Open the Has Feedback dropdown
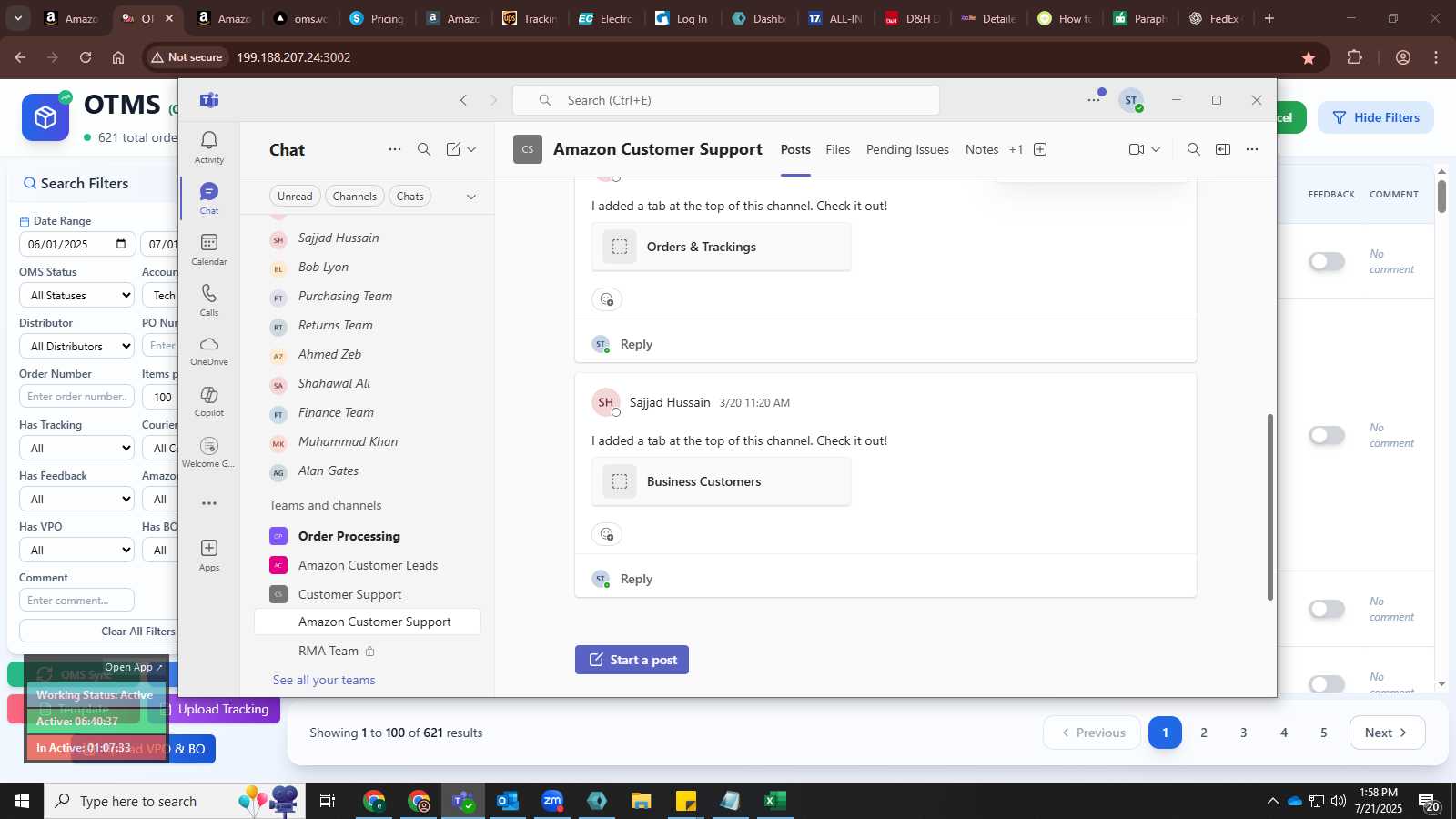This screenshot has height=819, width=1456. (x=77, y=500)
